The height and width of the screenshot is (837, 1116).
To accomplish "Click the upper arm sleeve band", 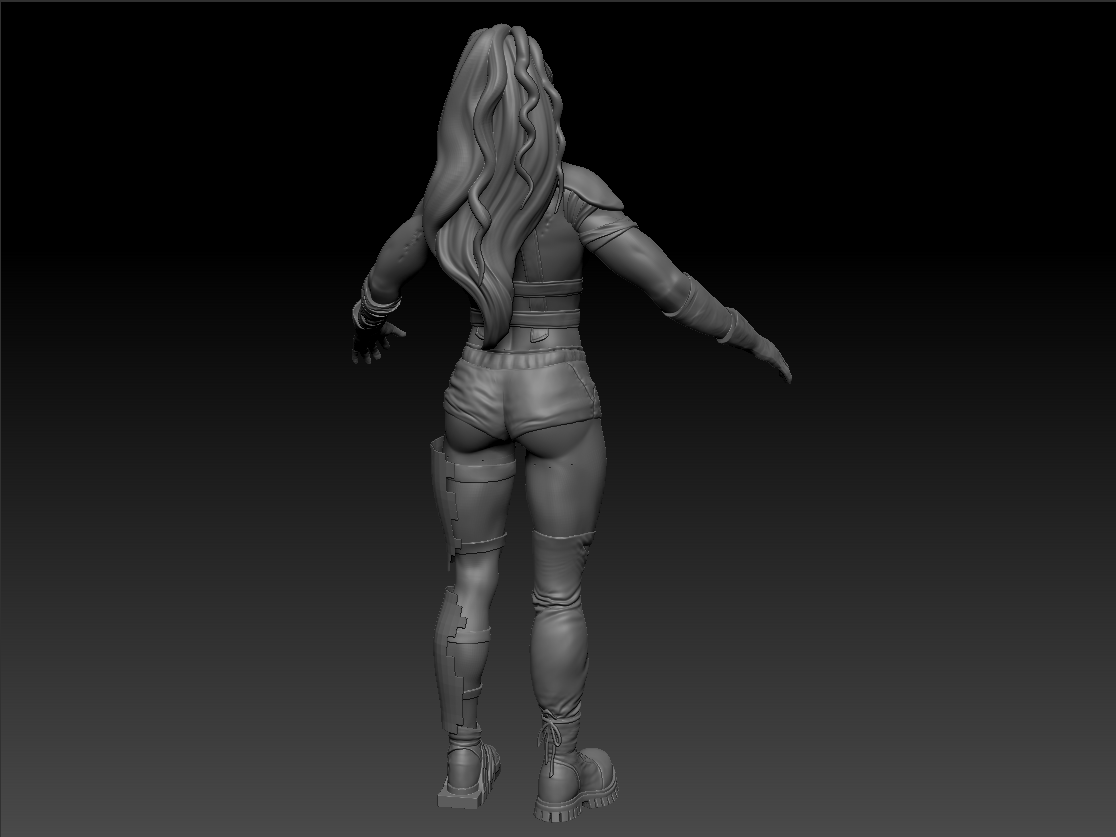I will tap(614, 240).
